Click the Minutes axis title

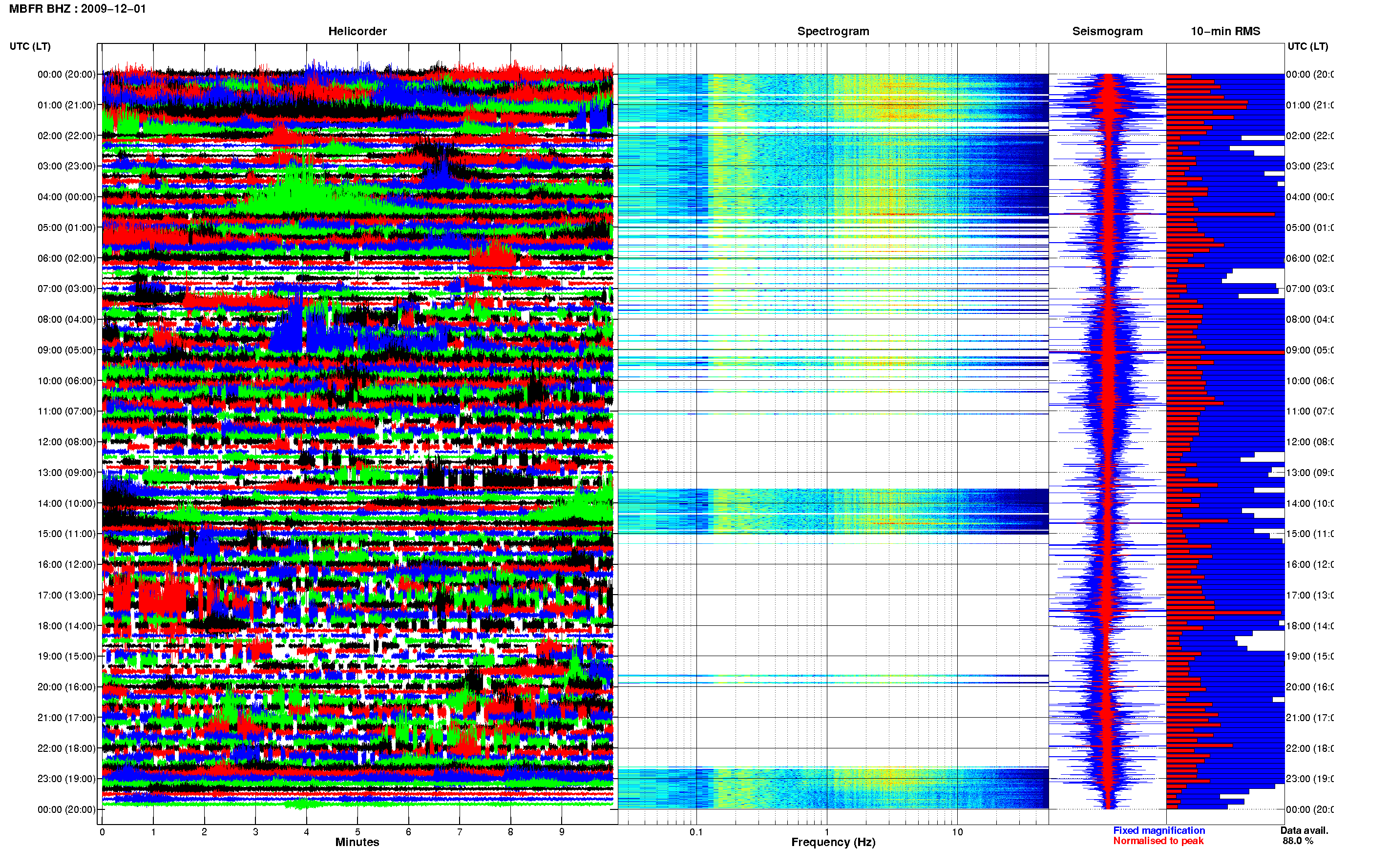[x=357, y=842]
